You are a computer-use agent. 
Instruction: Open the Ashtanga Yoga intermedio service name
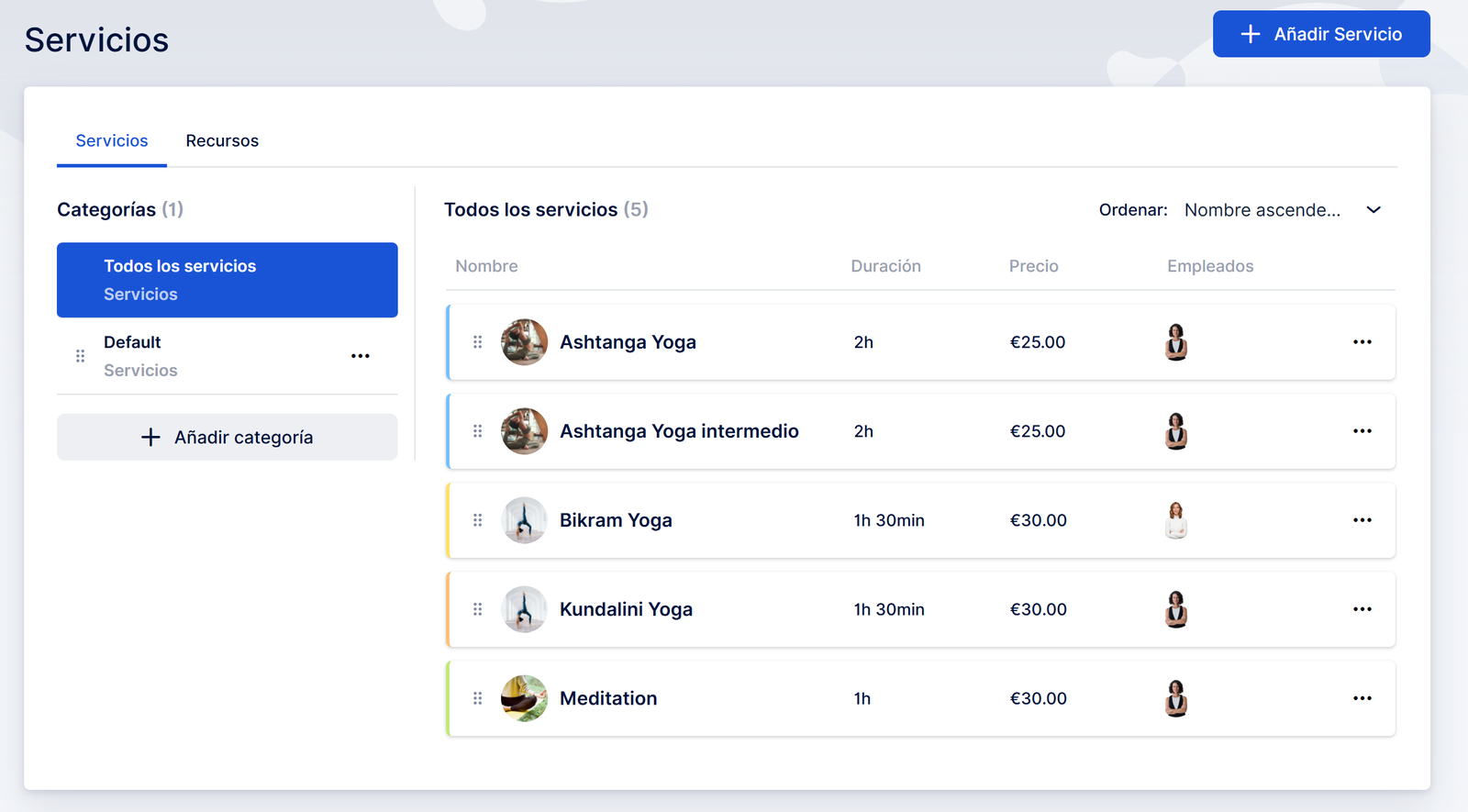coord(679,431)
